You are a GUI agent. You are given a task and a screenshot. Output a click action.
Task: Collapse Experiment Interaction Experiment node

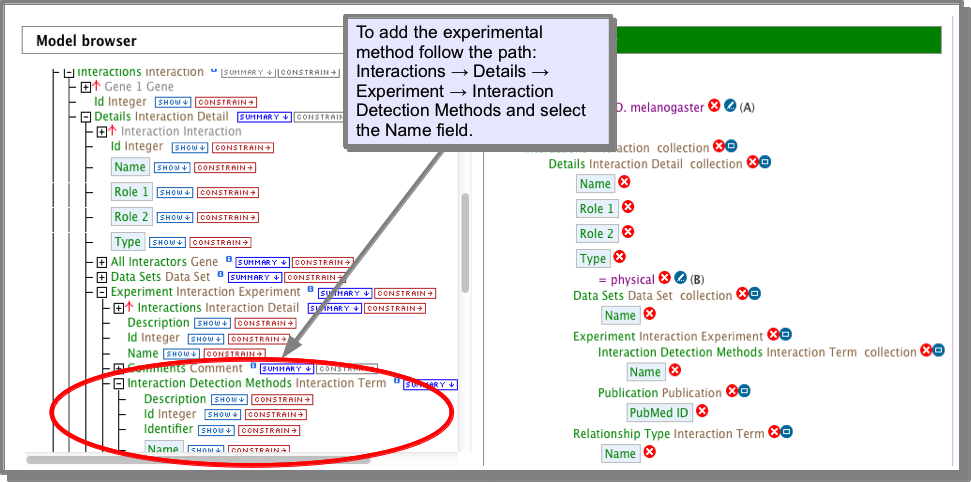click(x=102, y=292)
